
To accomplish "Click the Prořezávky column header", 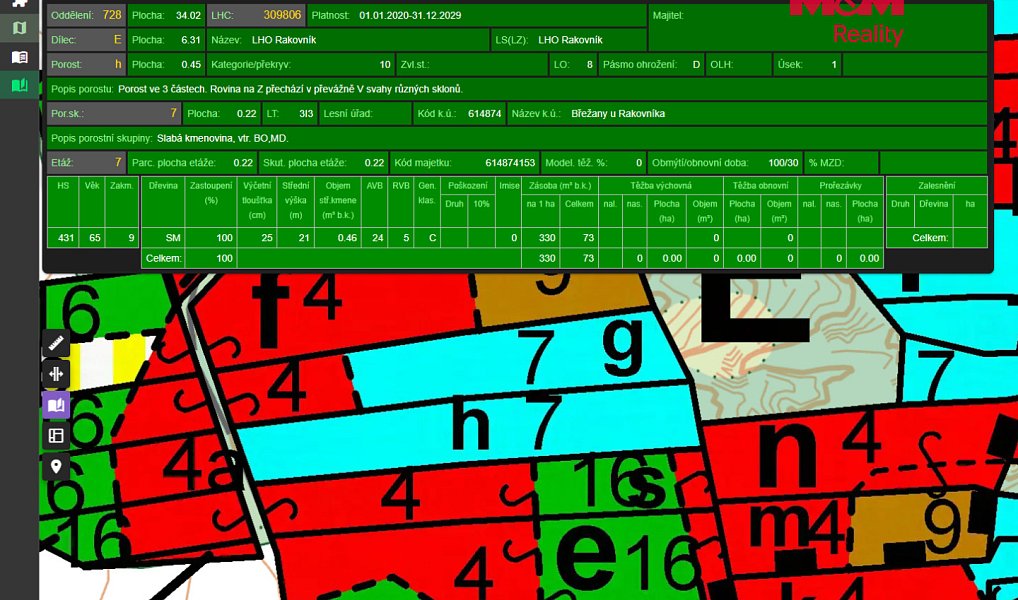I will coord(840,185).
